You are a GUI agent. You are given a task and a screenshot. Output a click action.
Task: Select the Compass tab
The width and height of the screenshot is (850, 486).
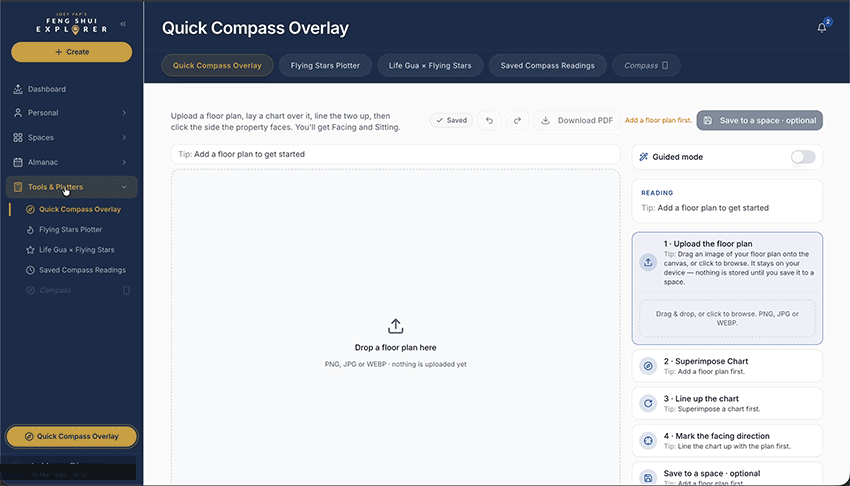coord(646,66)
